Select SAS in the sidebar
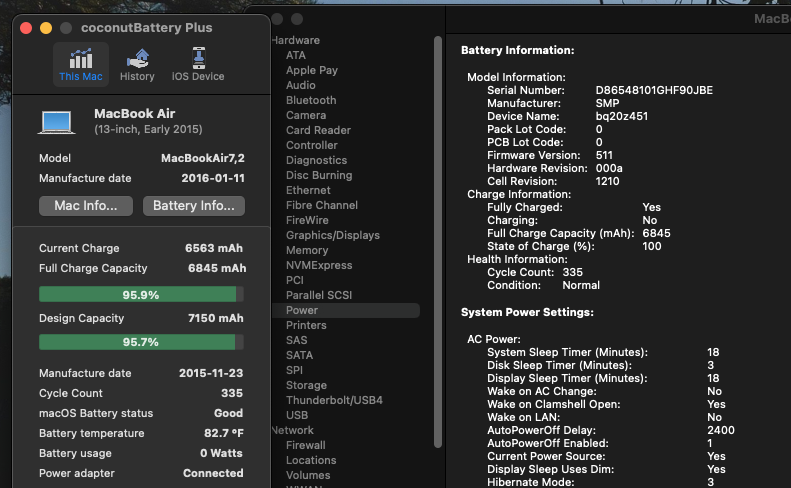This screenshot has height=488, width=791. point(297,340)
